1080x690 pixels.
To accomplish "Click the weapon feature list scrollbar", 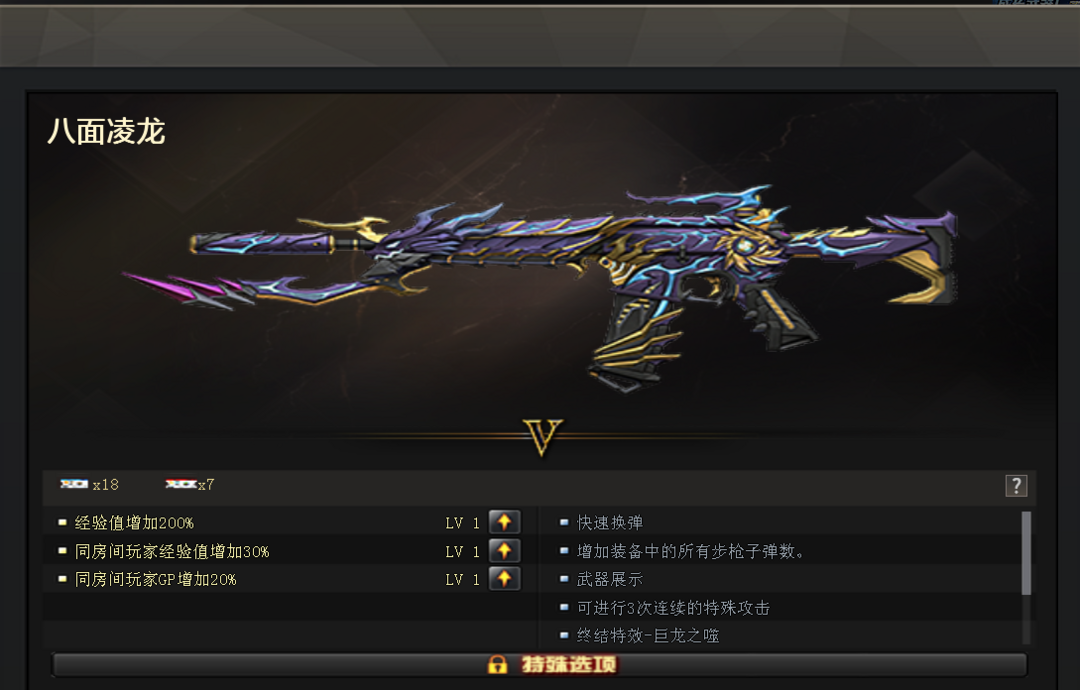I will pos(1026,553).
